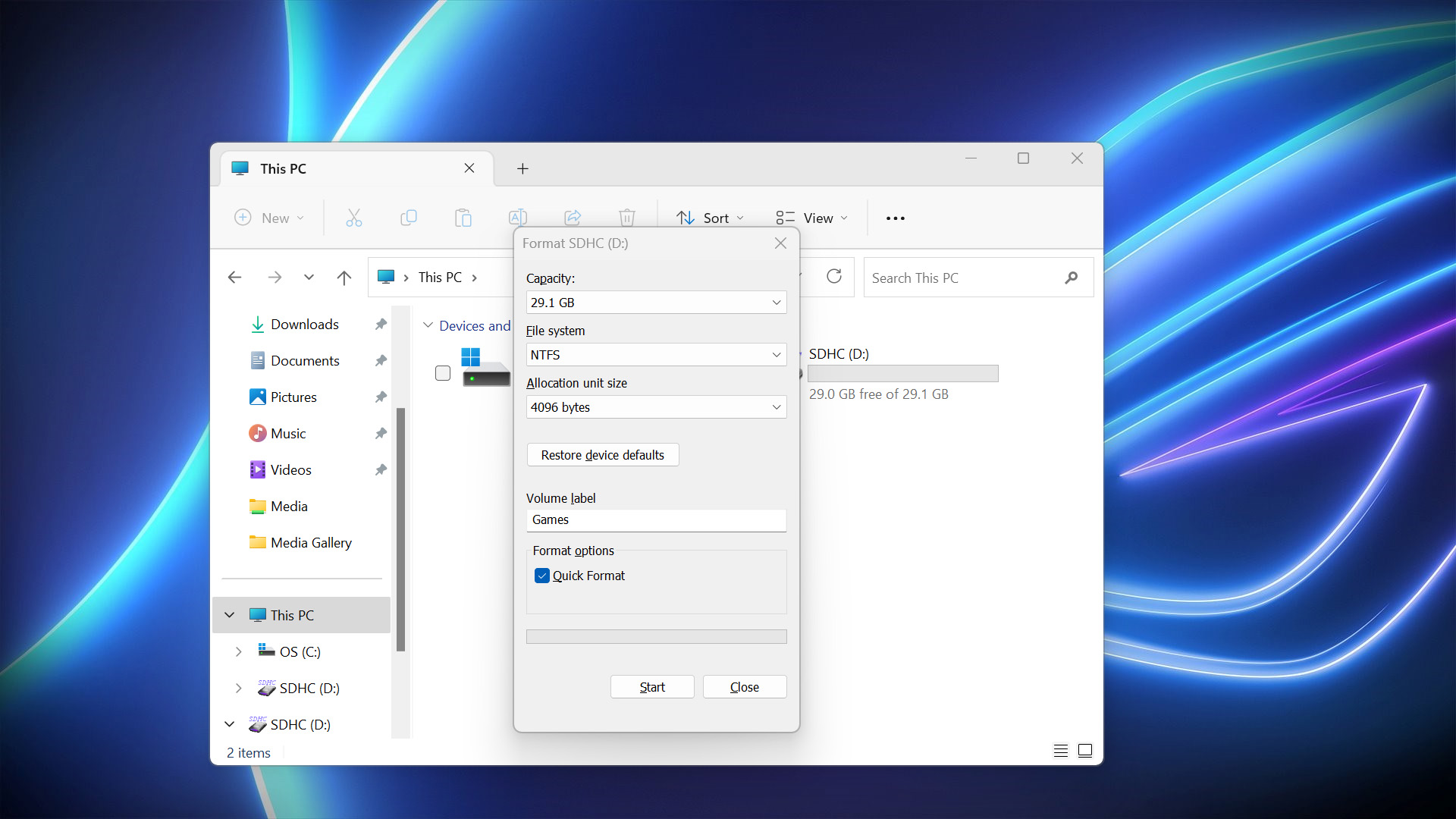Click Restore device defaults button
1456x819 pixels.
click(601, 454)
